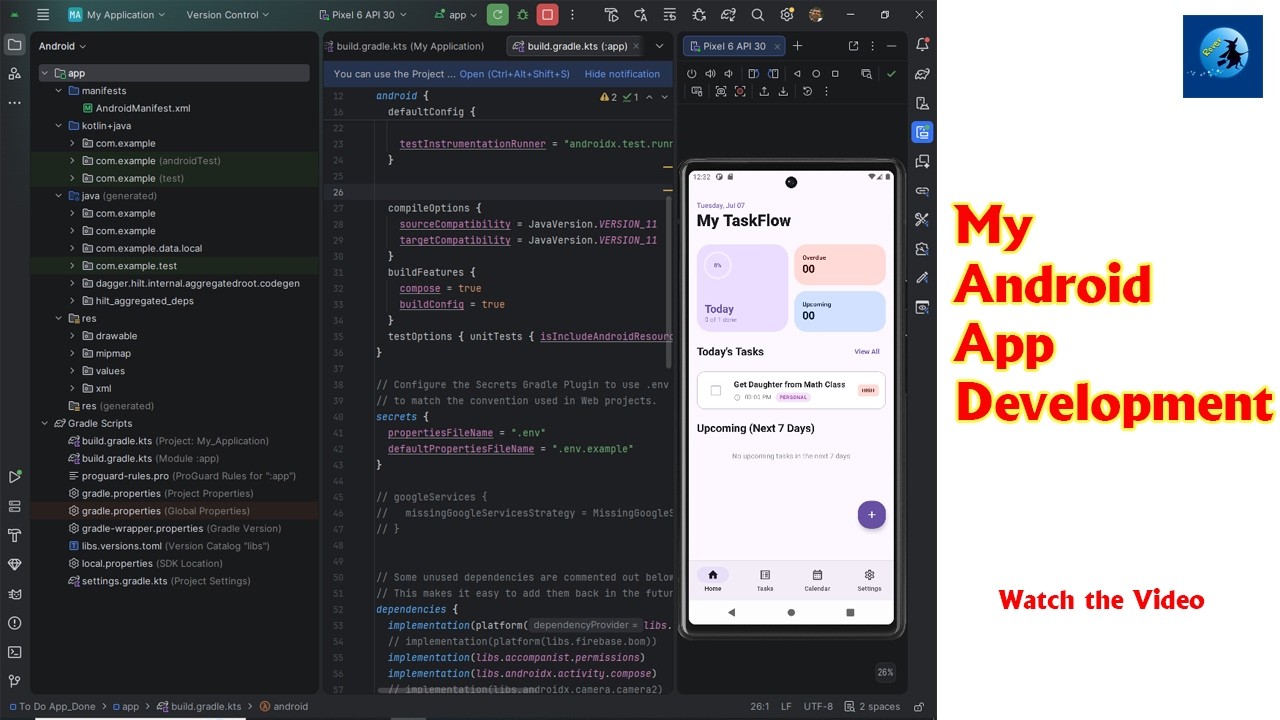1280x720 pixels.
Task: Start emulator screen record icon
Action: [x=740, y=91]
